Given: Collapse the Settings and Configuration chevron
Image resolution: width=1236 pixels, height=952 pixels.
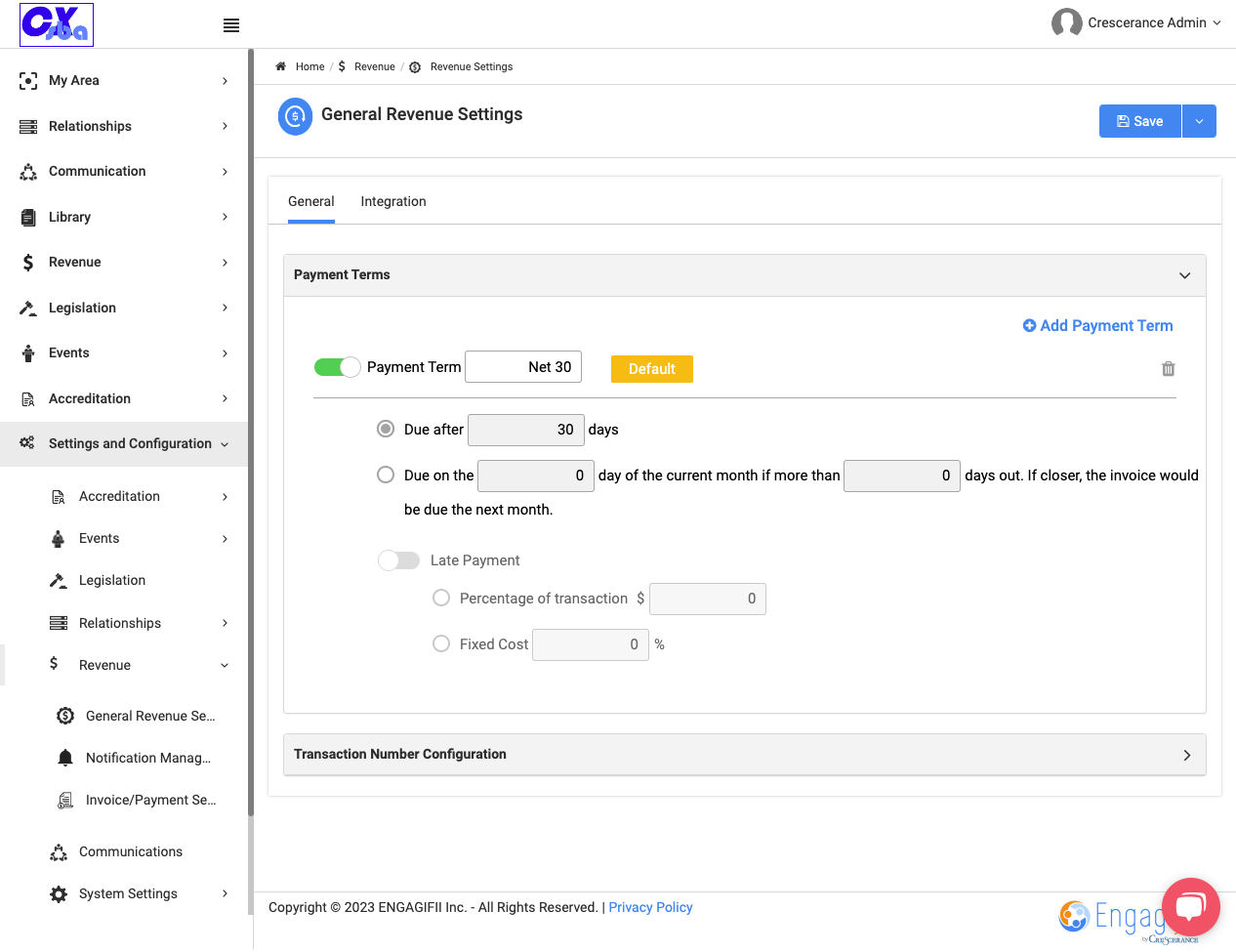Looking at the screenshot, I should point(226,444).
